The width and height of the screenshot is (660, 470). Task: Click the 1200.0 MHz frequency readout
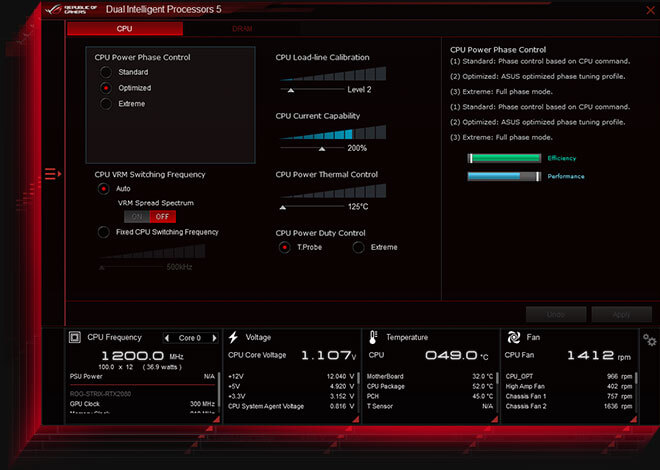[142, 356]
